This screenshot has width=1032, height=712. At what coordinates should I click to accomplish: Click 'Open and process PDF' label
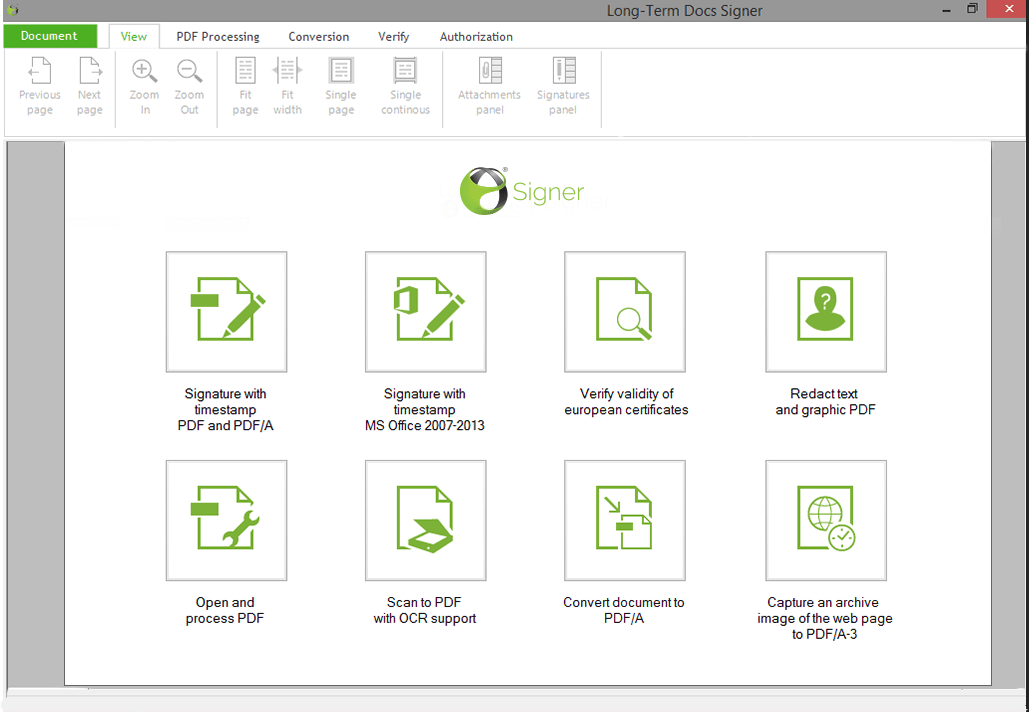pos(224,610)
